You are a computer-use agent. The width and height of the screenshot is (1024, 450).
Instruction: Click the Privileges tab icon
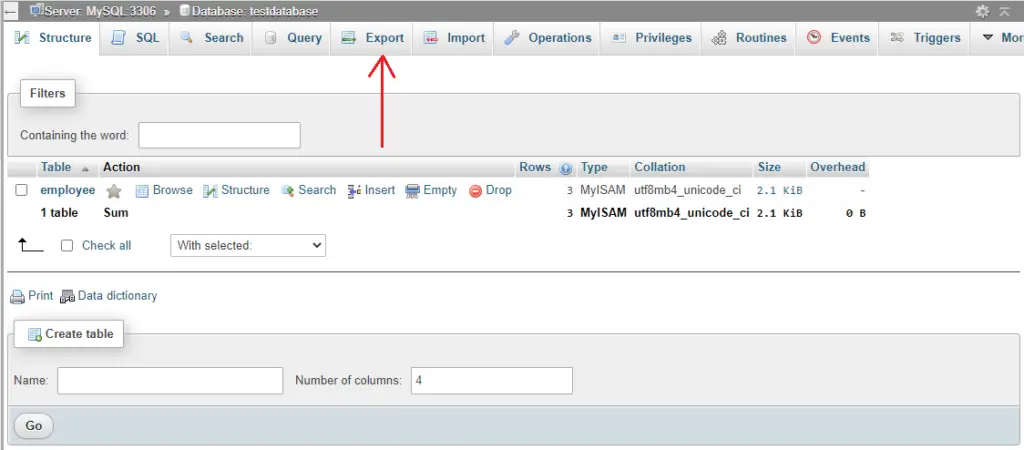618,38
